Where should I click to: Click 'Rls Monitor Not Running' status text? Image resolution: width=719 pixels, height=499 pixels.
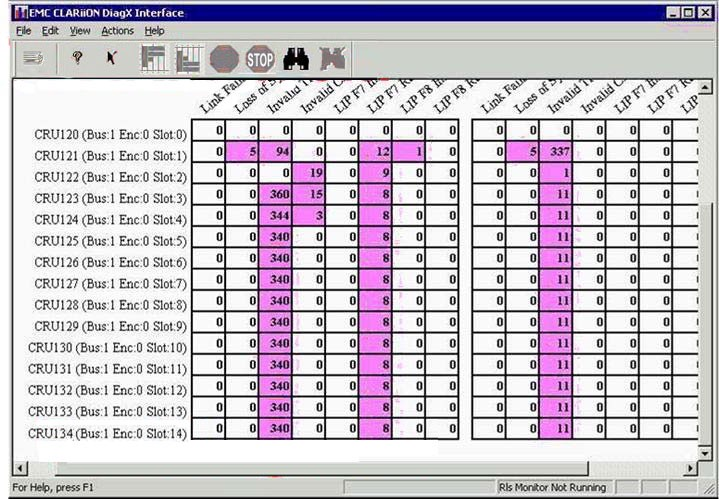(553, 487)
